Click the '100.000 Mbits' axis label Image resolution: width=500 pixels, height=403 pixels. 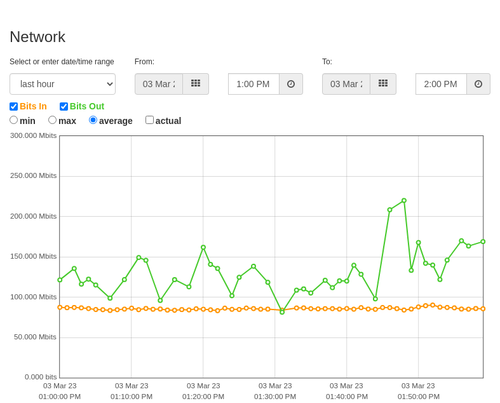point(33,297)
